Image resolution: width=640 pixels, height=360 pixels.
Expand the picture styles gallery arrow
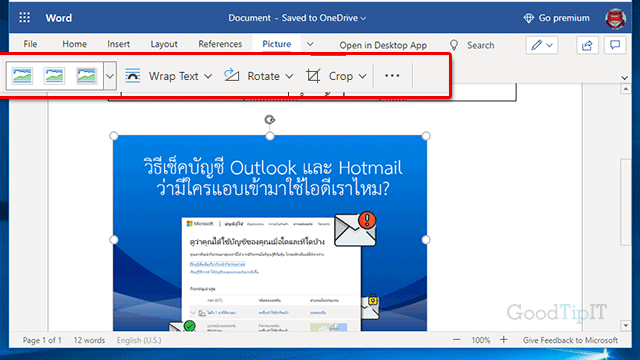pos(110,76)
